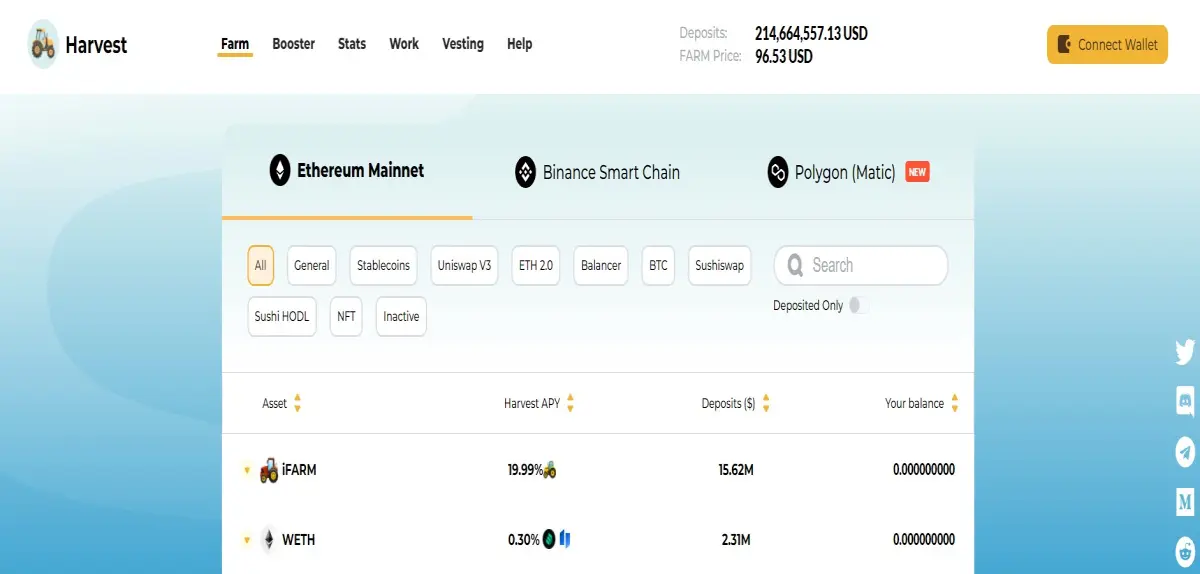
Task: Click the tractor icon beside 19.99% APY
Action: coord(549,470)
